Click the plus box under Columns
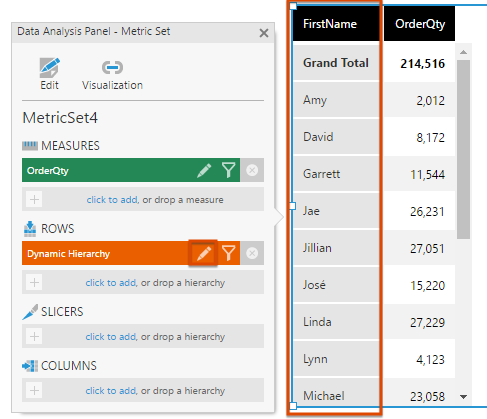 click(34, 390)
